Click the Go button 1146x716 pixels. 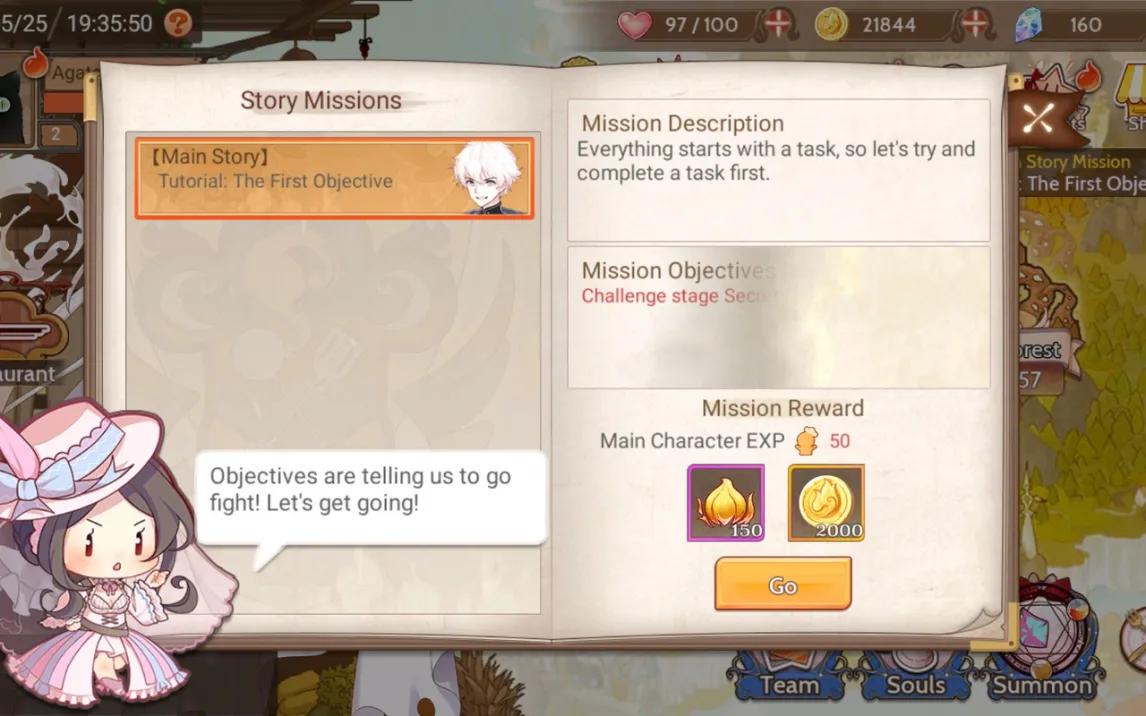pyautogui.click(x=783, y=584)
